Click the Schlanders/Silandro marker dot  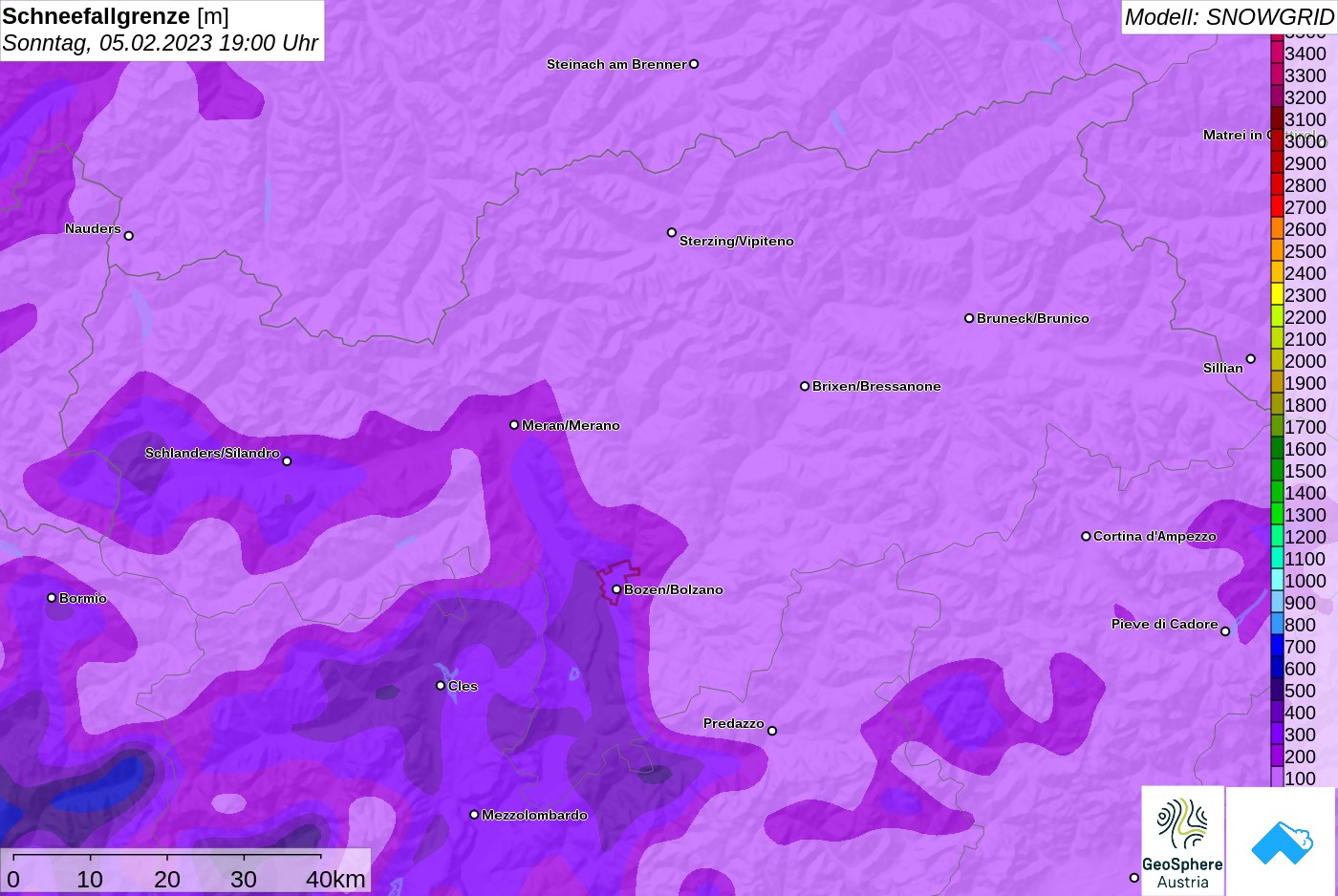[x=287, y=461]
